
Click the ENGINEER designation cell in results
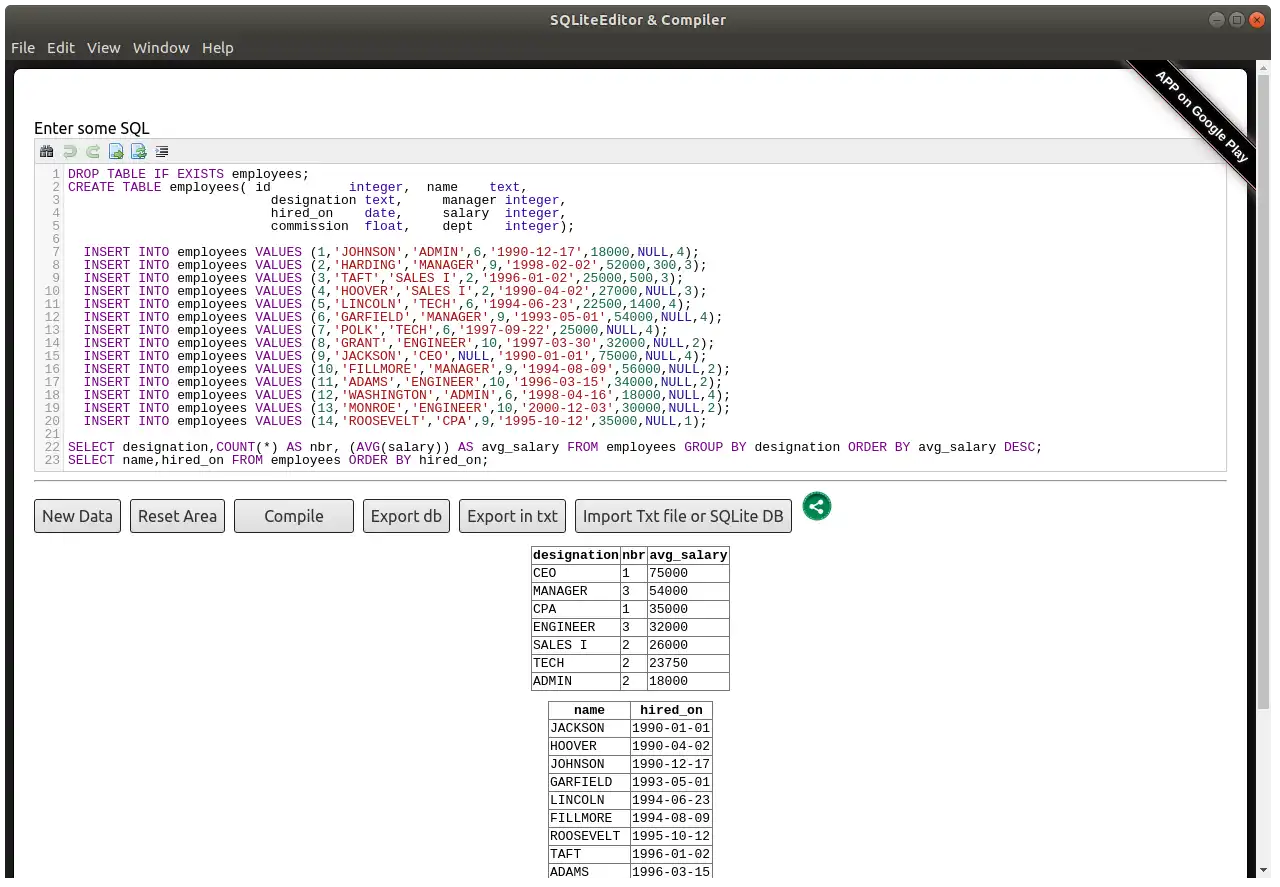pyautogui.click(x=576, y=627)
